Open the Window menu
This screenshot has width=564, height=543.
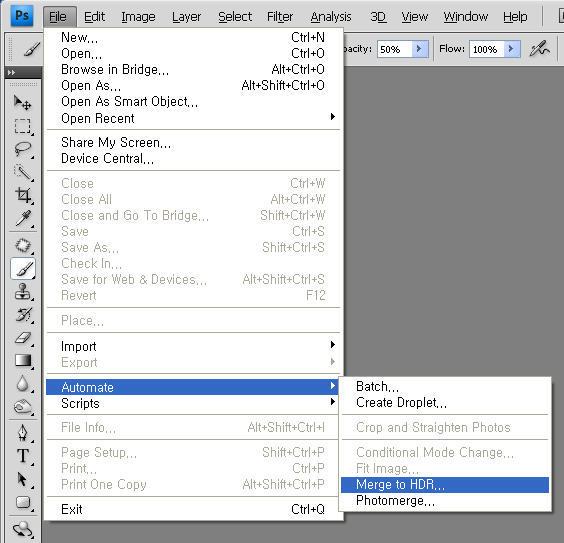[x=465, y=17]
